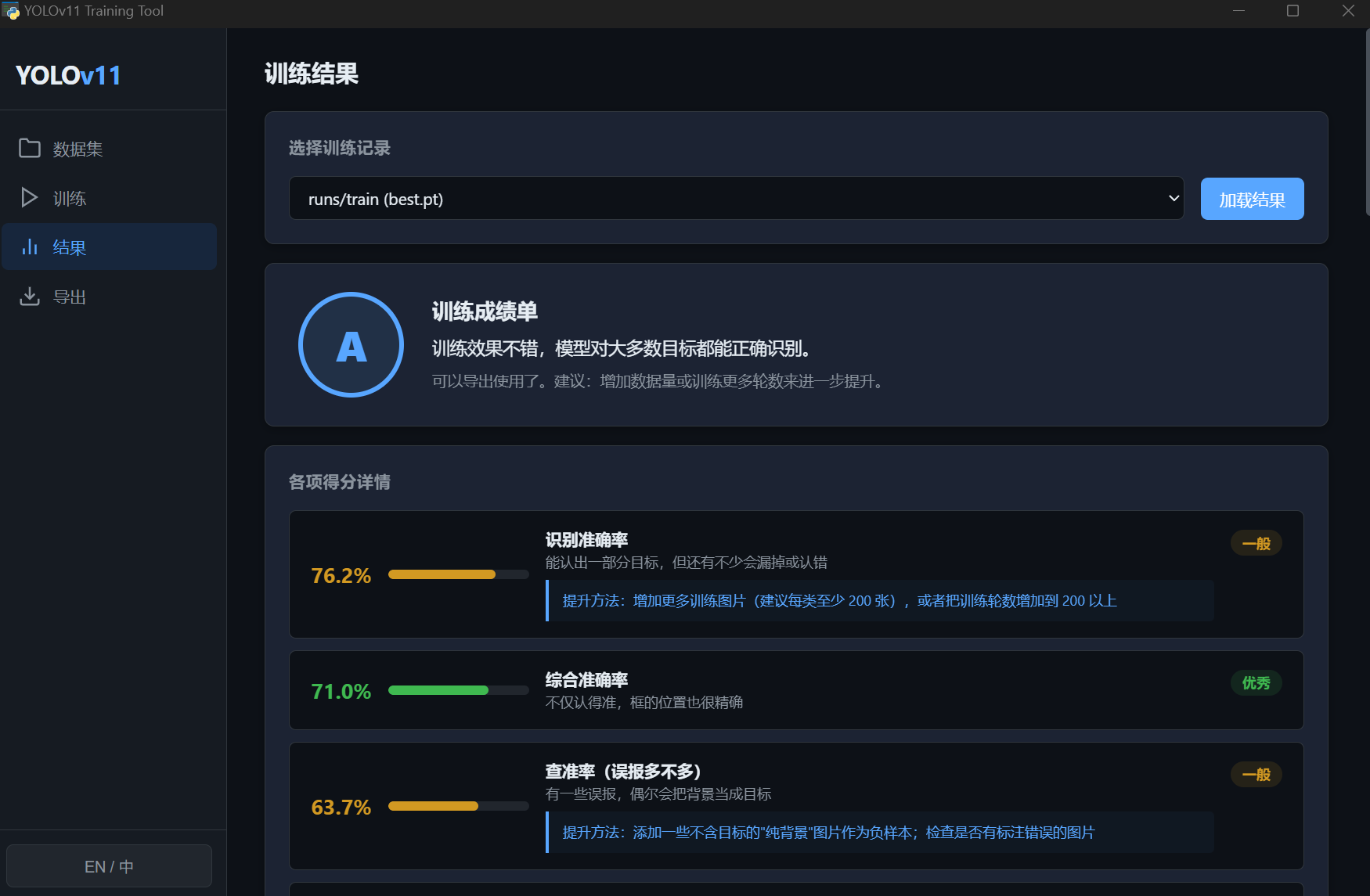Screen dimensions: 1370x896
Task: Click the Python app icon in title bar
Action: click(12, 11)
